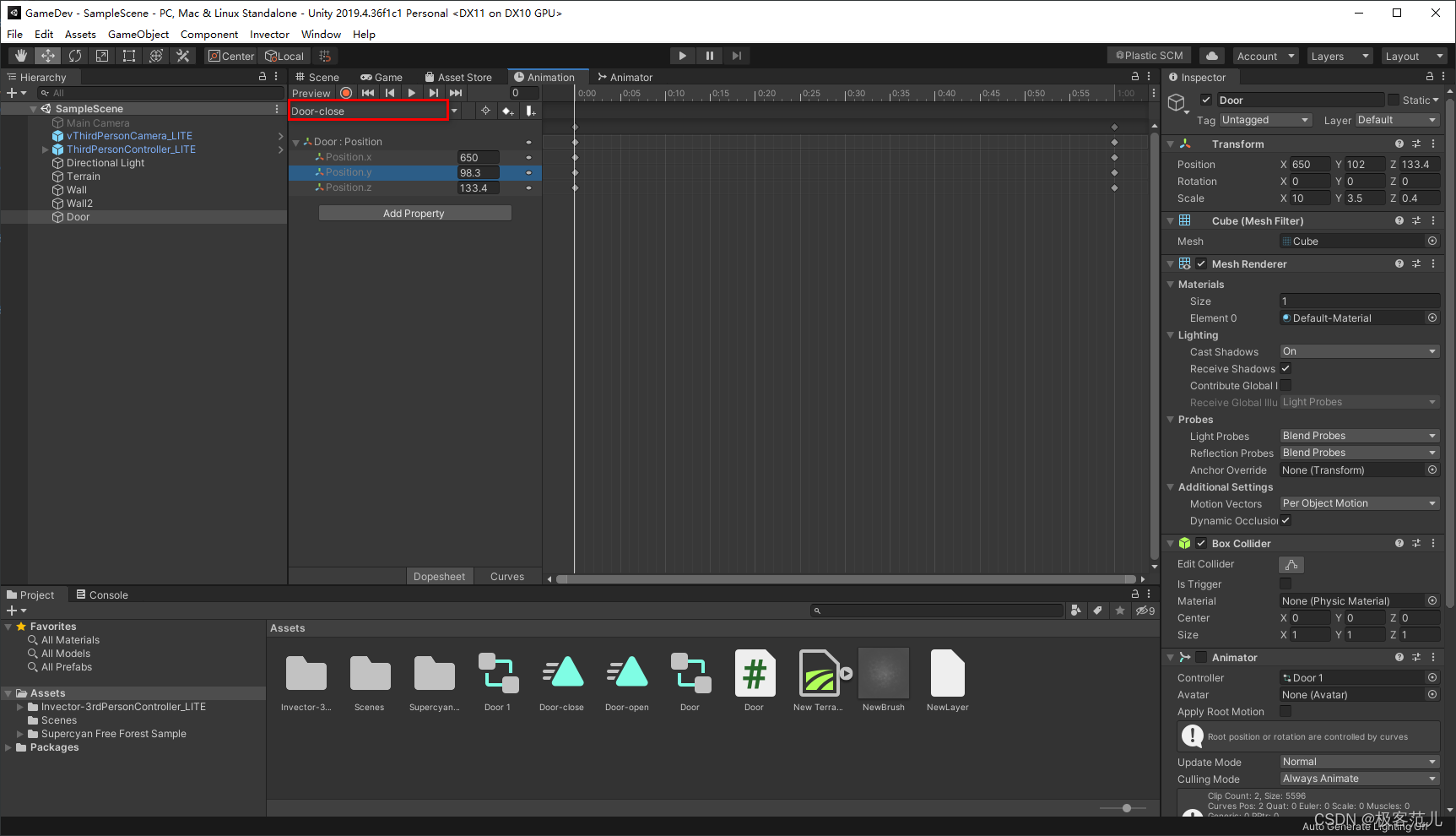Open Motion Vectors dropdown
This screenshot has height=836, width=1456.
1360,504
